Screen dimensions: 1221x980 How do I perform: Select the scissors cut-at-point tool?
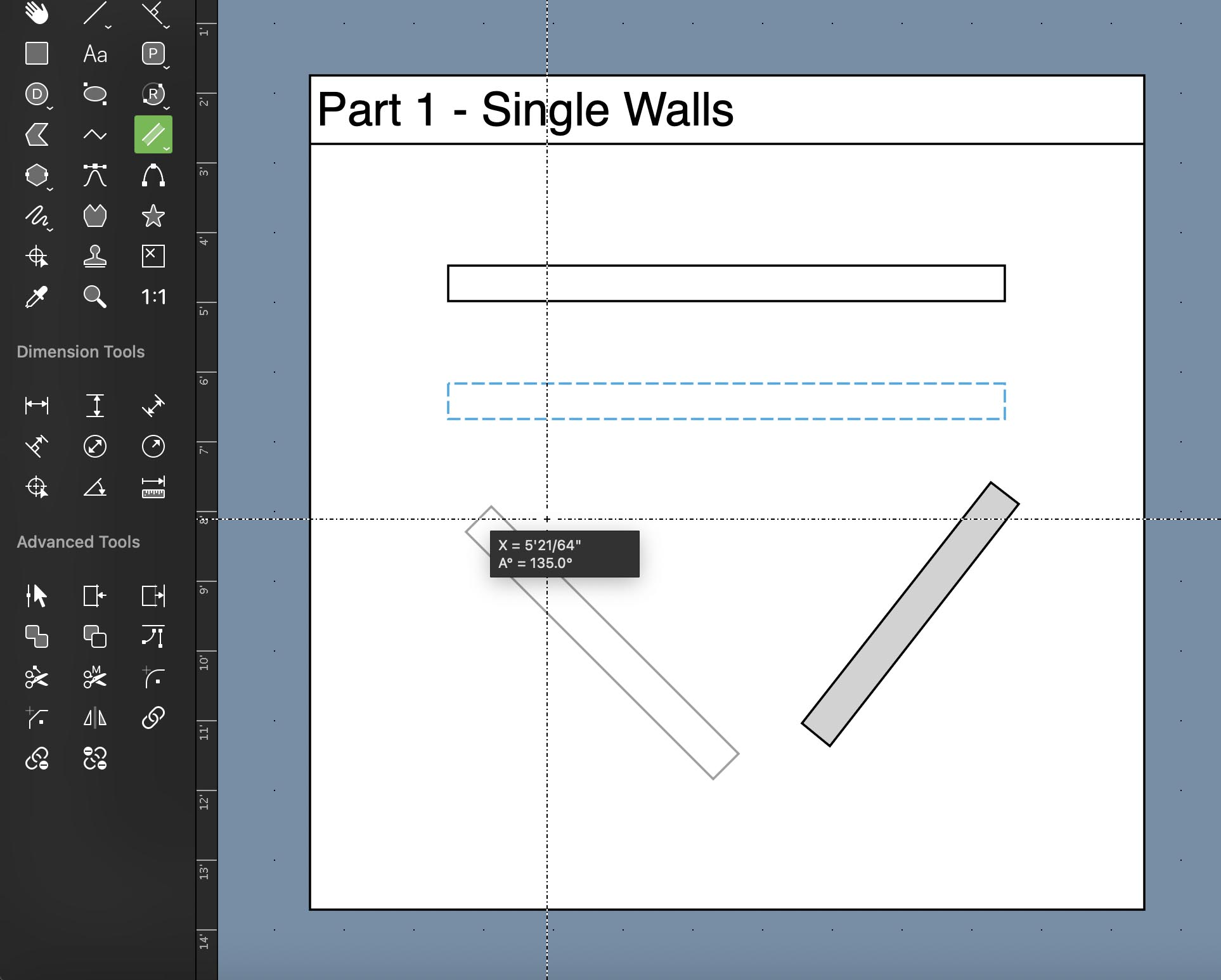coord(37,678)
